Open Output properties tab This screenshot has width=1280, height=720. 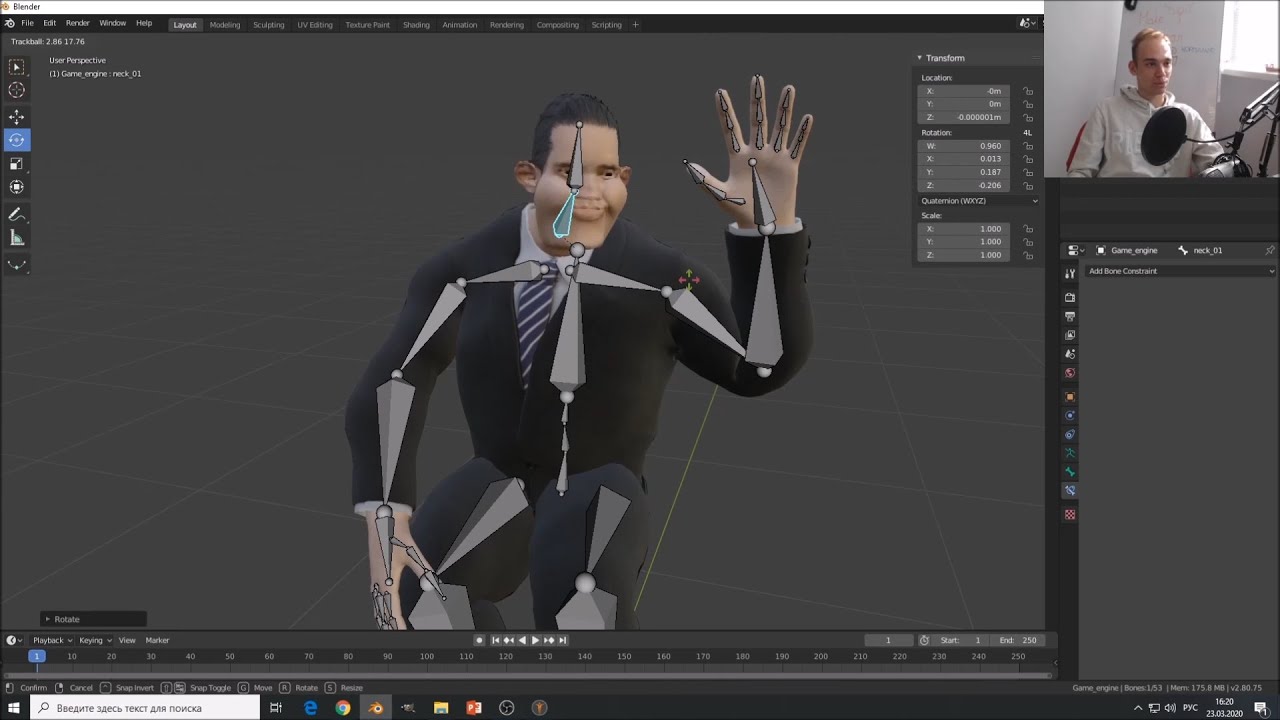(1070, 316)
